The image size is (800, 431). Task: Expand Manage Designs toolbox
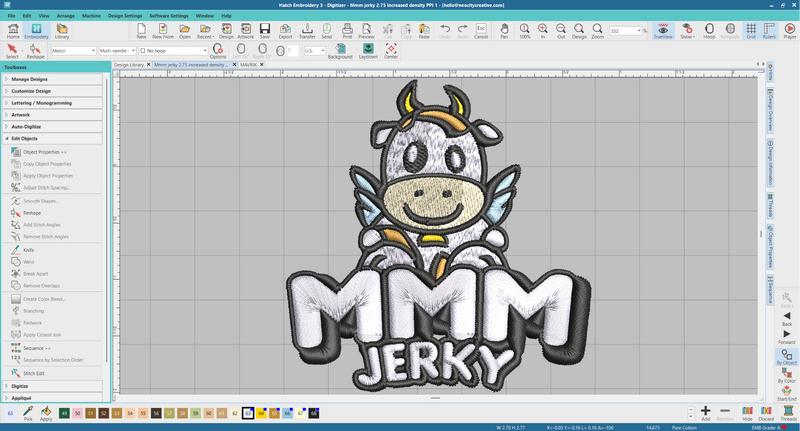[x=53, y=79]
